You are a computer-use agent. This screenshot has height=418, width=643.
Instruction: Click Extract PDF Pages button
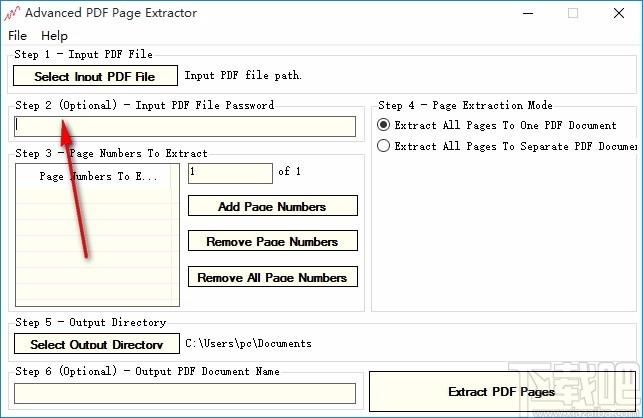pyautogui.click(x=502, y=392)
